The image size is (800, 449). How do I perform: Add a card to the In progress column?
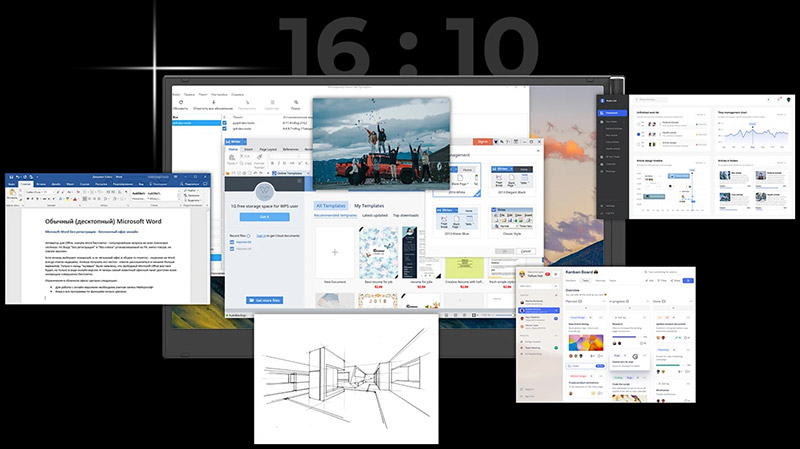[x=629, y=308]
